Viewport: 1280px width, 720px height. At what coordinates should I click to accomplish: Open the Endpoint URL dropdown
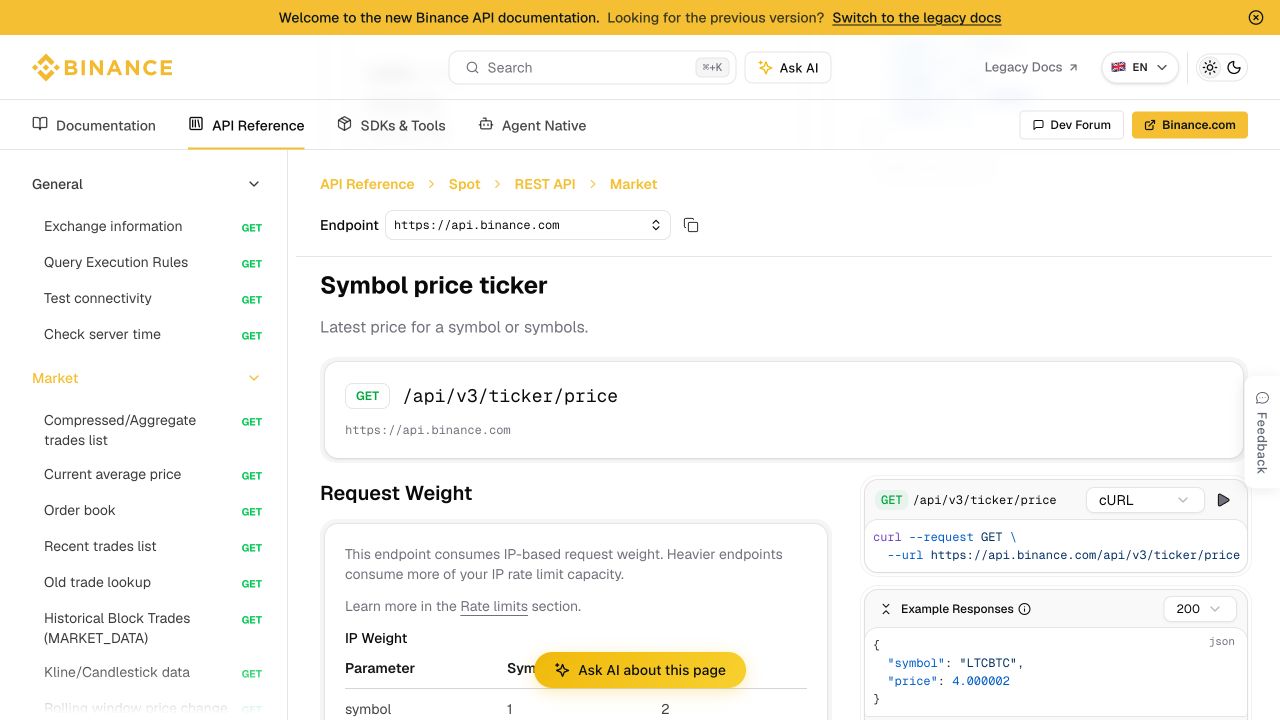527,225
